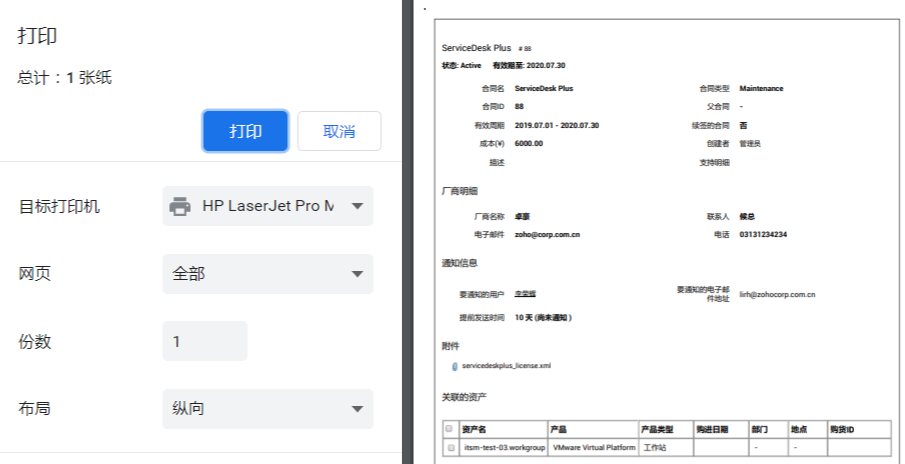Click the 取消 button
The width and height of the screenshot is (905, 464).
point(339,131)
